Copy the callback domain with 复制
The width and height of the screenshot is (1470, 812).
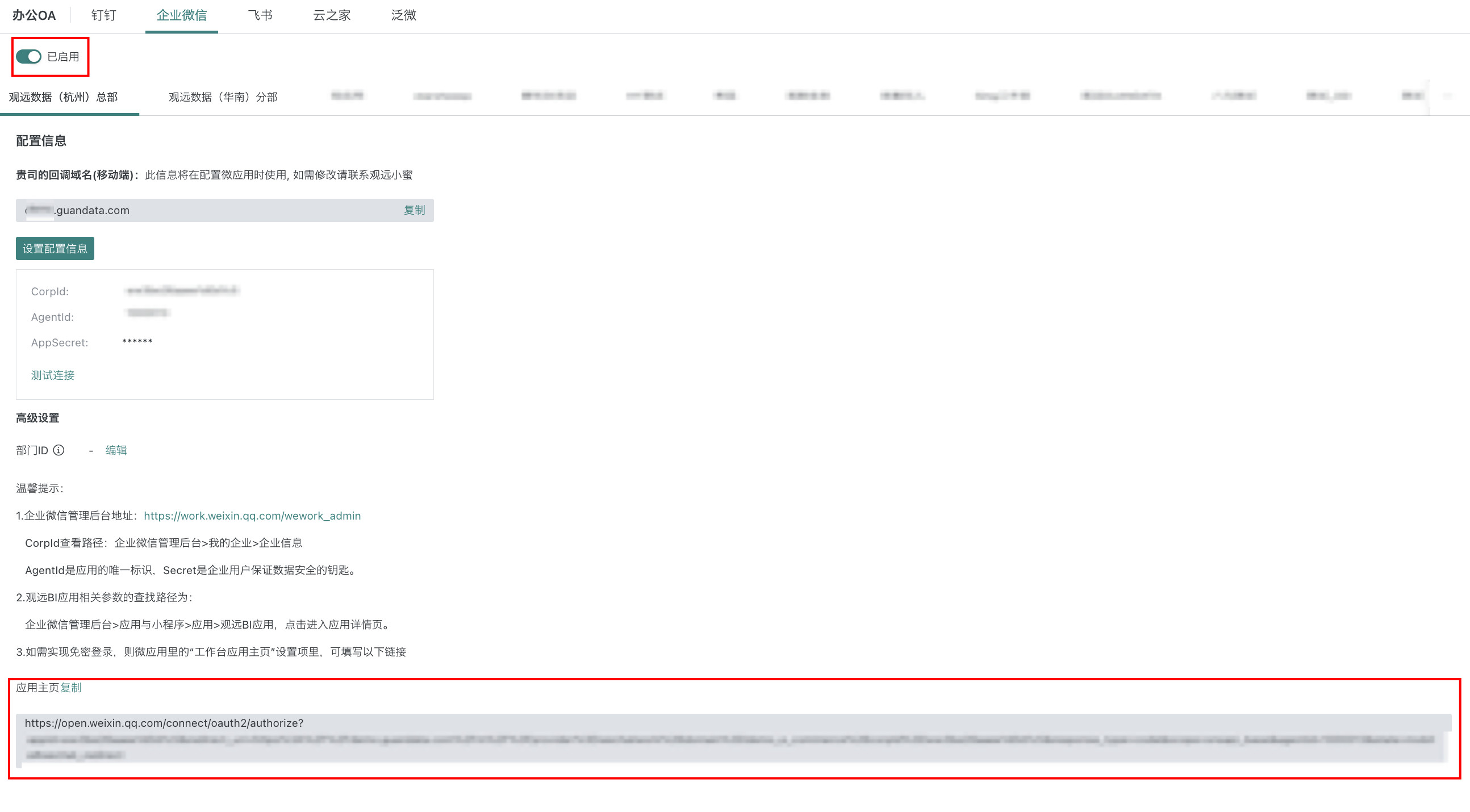(x=414, y=210)
